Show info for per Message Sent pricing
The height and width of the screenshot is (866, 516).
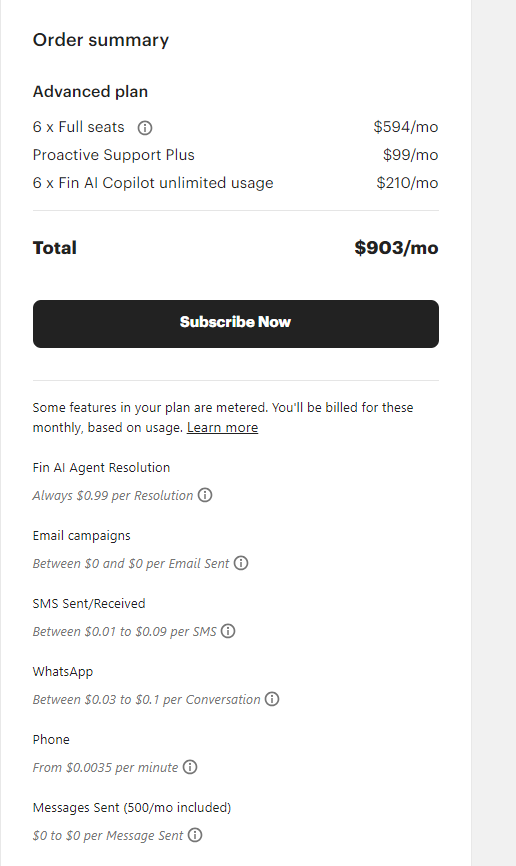click(x=195, y=835)
